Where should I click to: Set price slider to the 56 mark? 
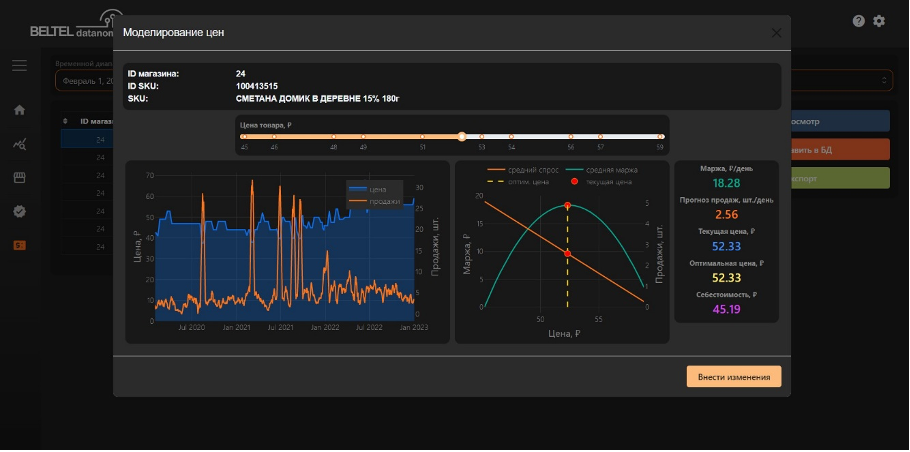(x=571, y=136)
